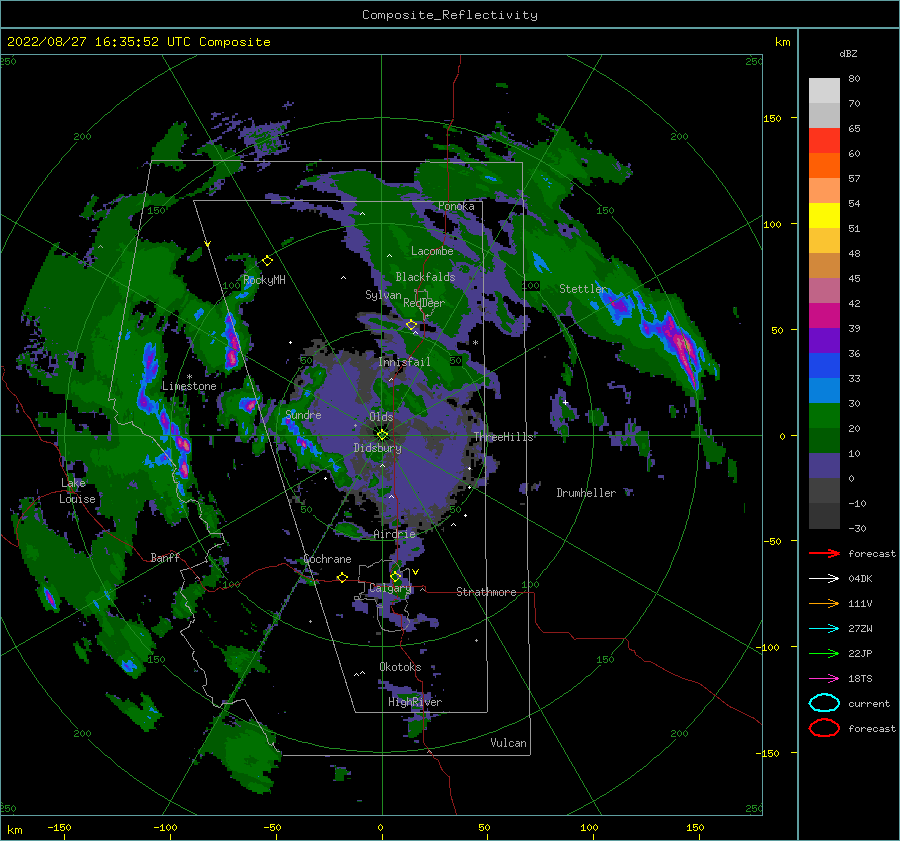Click the Banff town label

click(165, 557)
